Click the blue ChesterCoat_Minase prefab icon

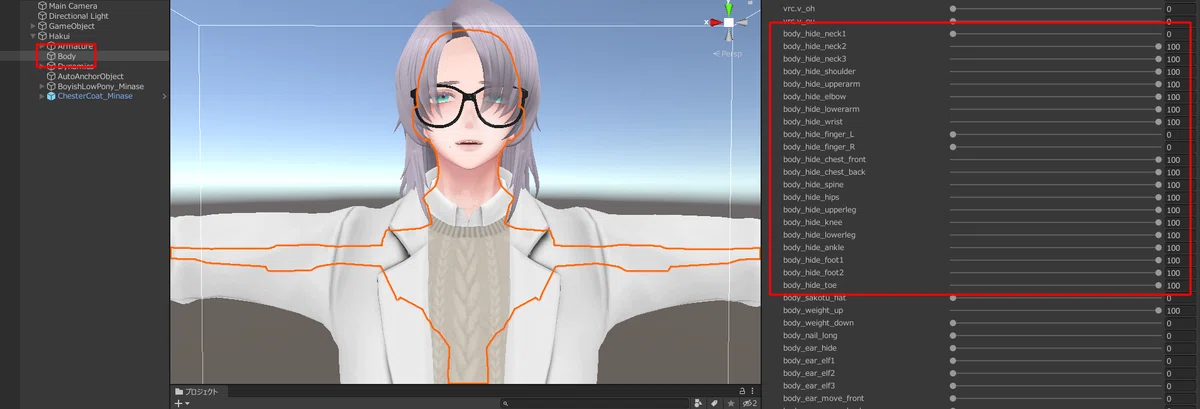(x=50, y=96)
